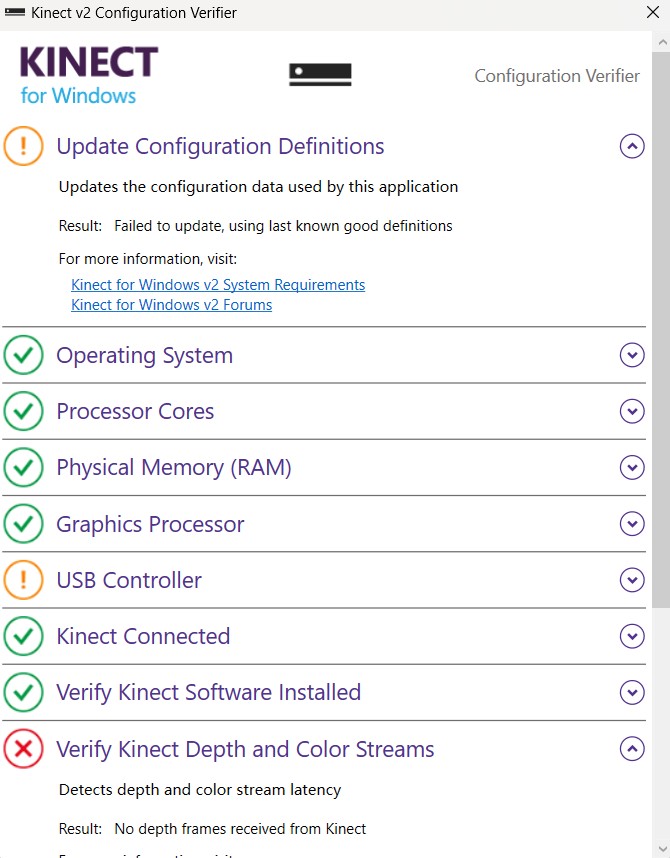The height and width of the screenshot is (858, 670).
Task: Click the orange warning icon for USB Controller
Action: pos(24,580)
